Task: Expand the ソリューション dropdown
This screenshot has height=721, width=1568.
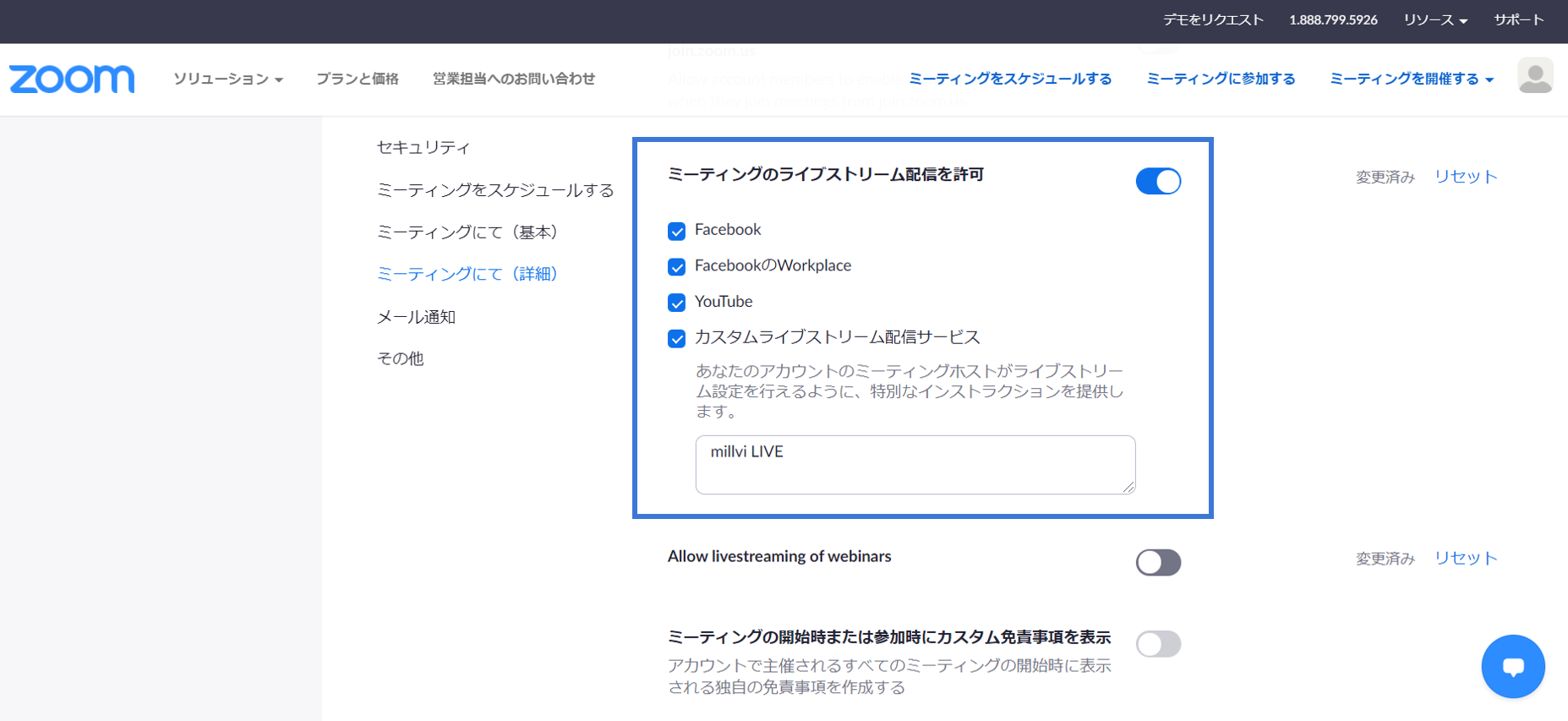Action: click(x=228, y=79)
